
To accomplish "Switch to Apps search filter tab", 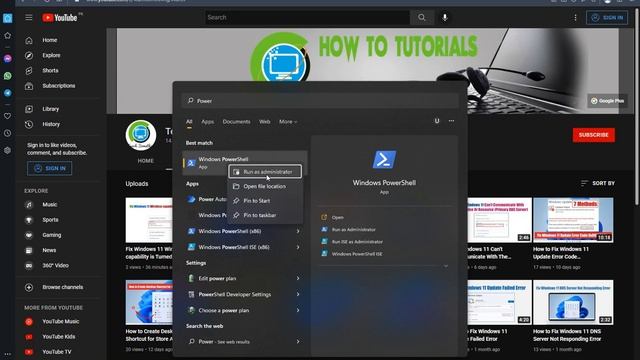I will click(207, 122).
